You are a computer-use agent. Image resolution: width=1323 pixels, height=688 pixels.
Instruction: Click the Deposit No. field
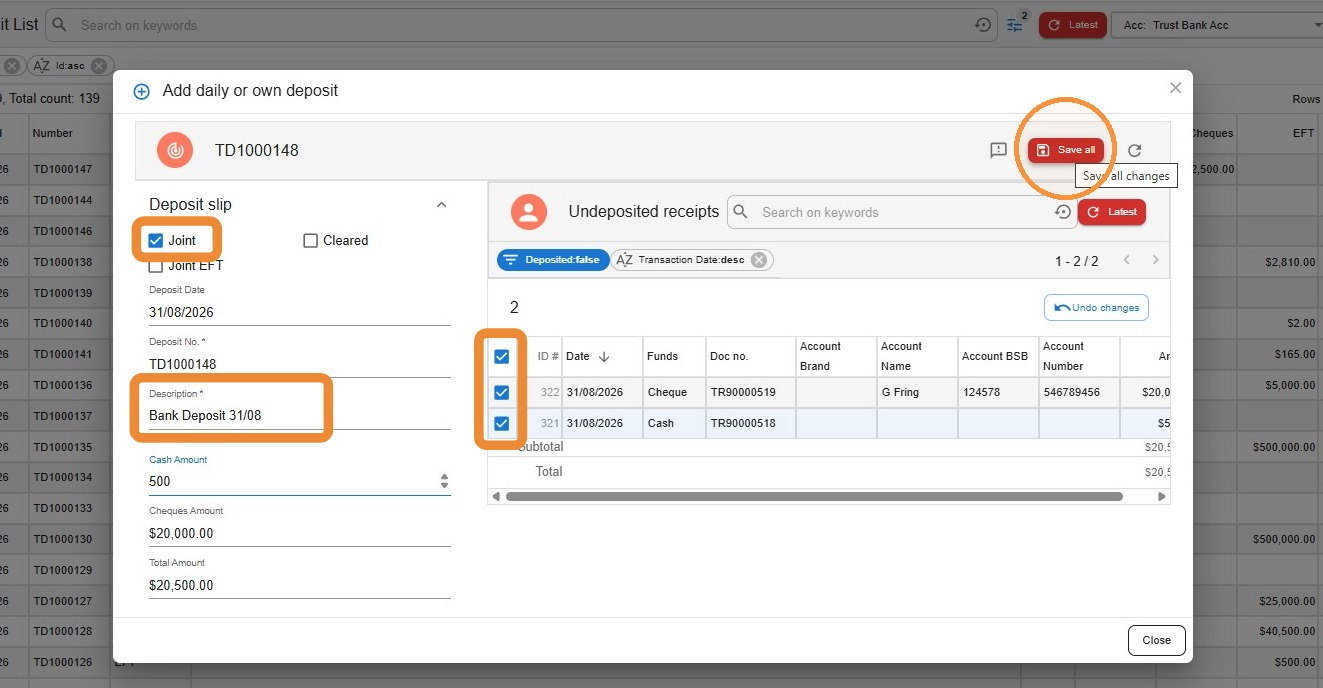coord(299,364)
